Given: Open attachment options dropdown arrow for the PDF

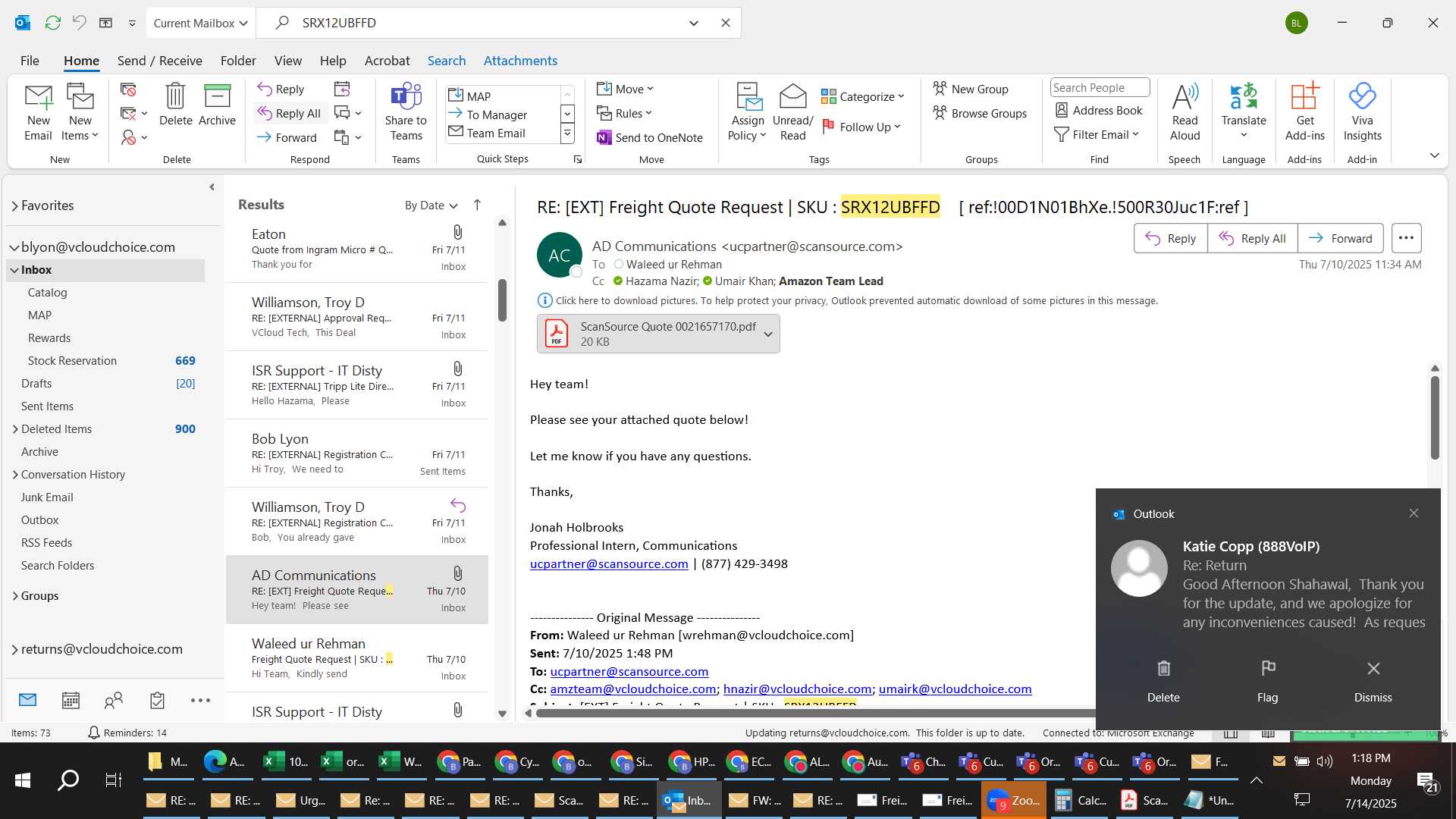Looking at the screenshot, I should (x=768, y=334).
